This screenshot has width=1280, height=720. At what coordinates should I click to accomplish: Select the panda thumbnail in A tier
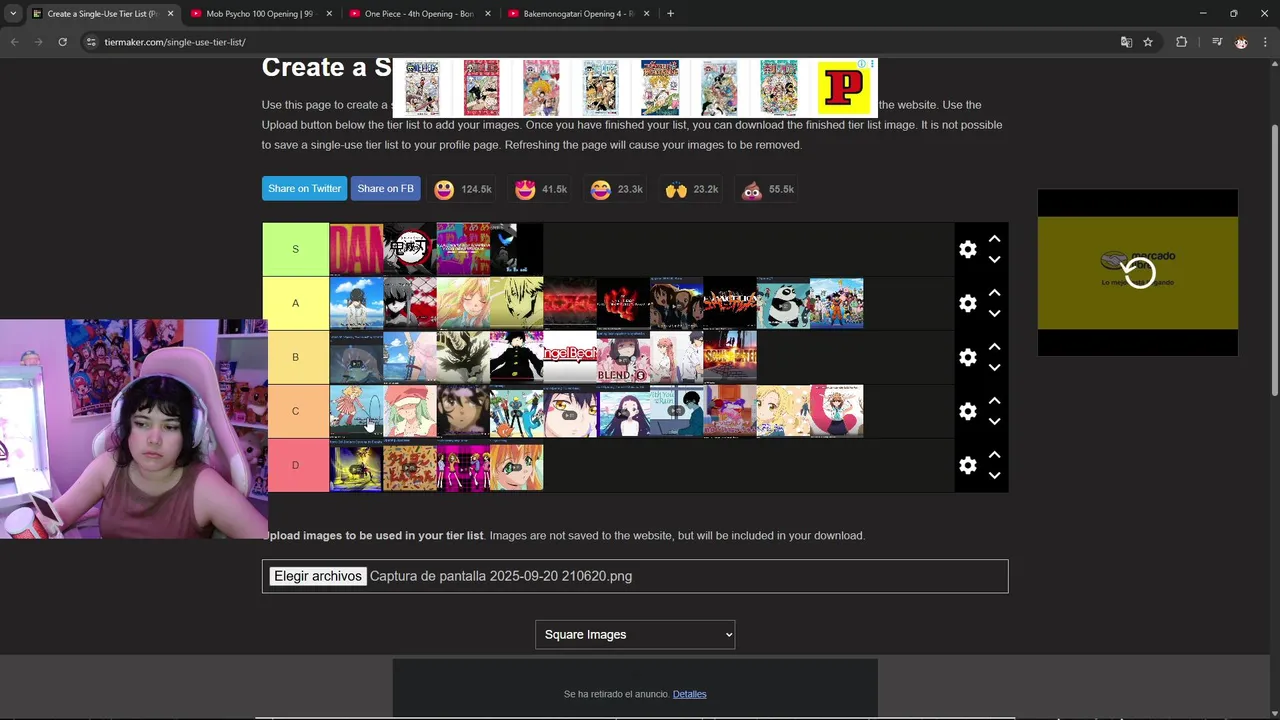783,303
